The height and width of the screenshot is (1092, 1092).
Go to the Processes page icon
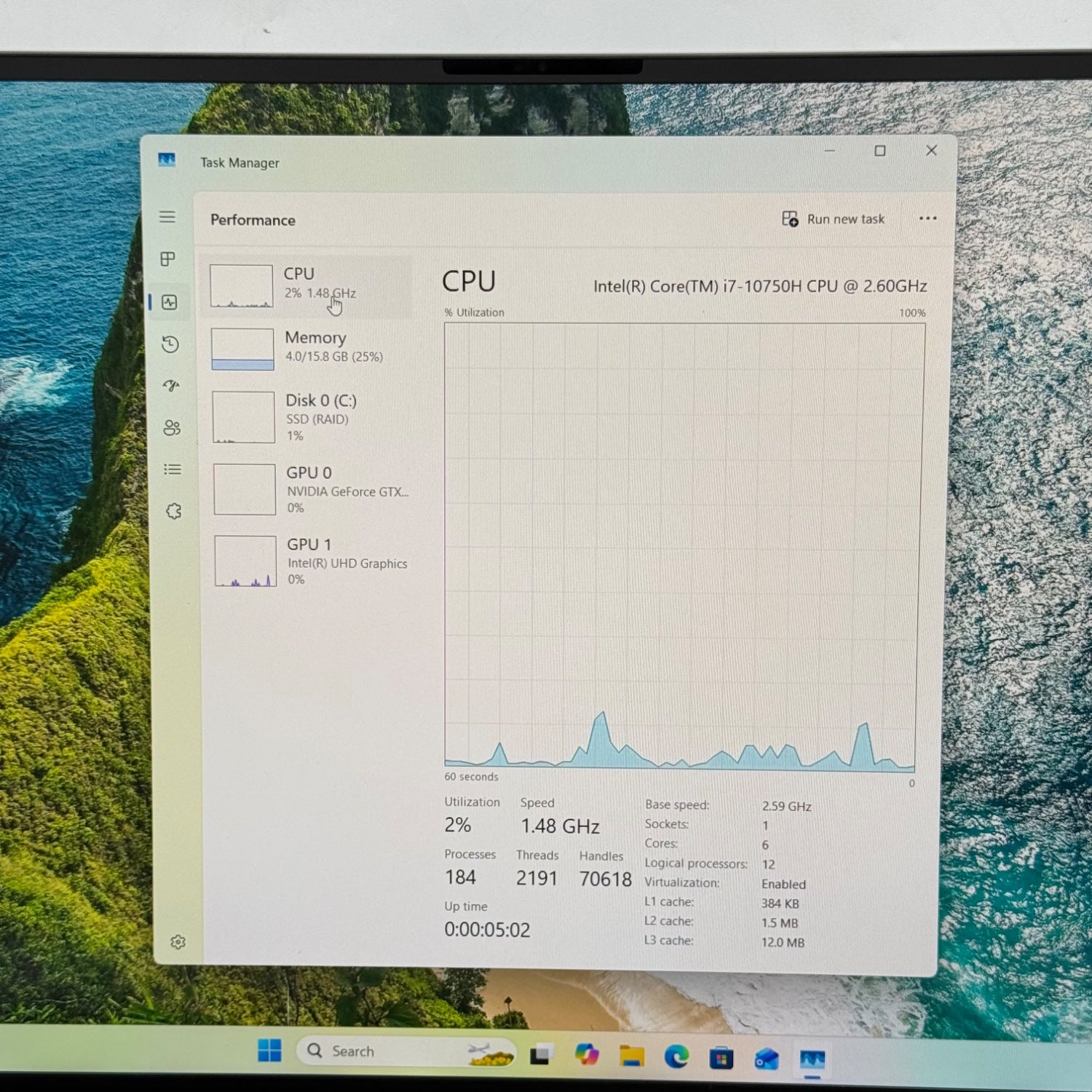(168, 259)
